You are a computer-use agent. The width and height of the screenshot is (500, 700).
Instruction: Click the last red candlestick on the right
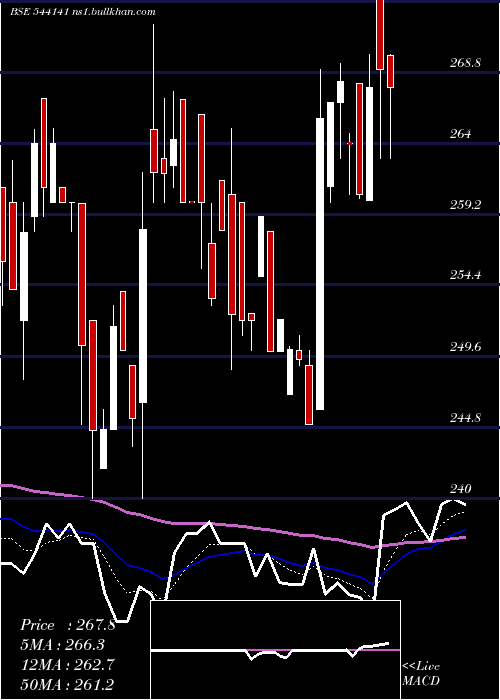click(x=391, y=71)
